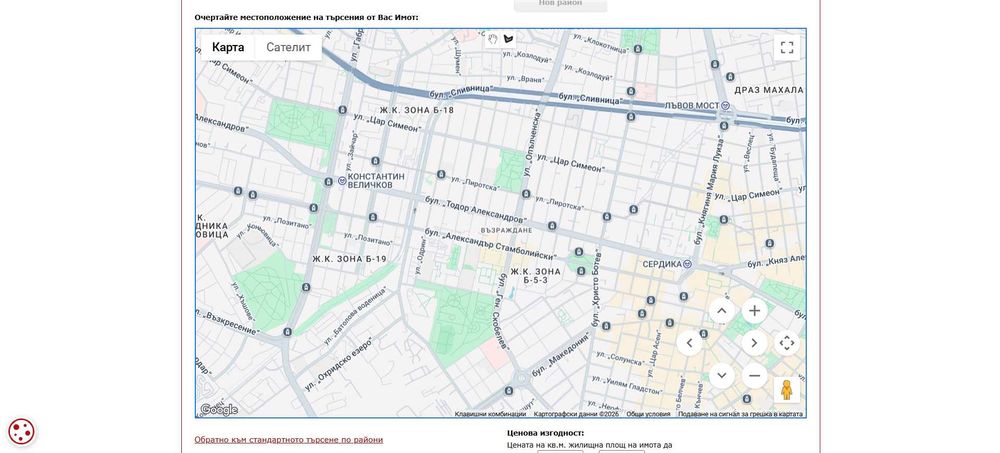Pan the map down with arrow button

click(721, 375)
